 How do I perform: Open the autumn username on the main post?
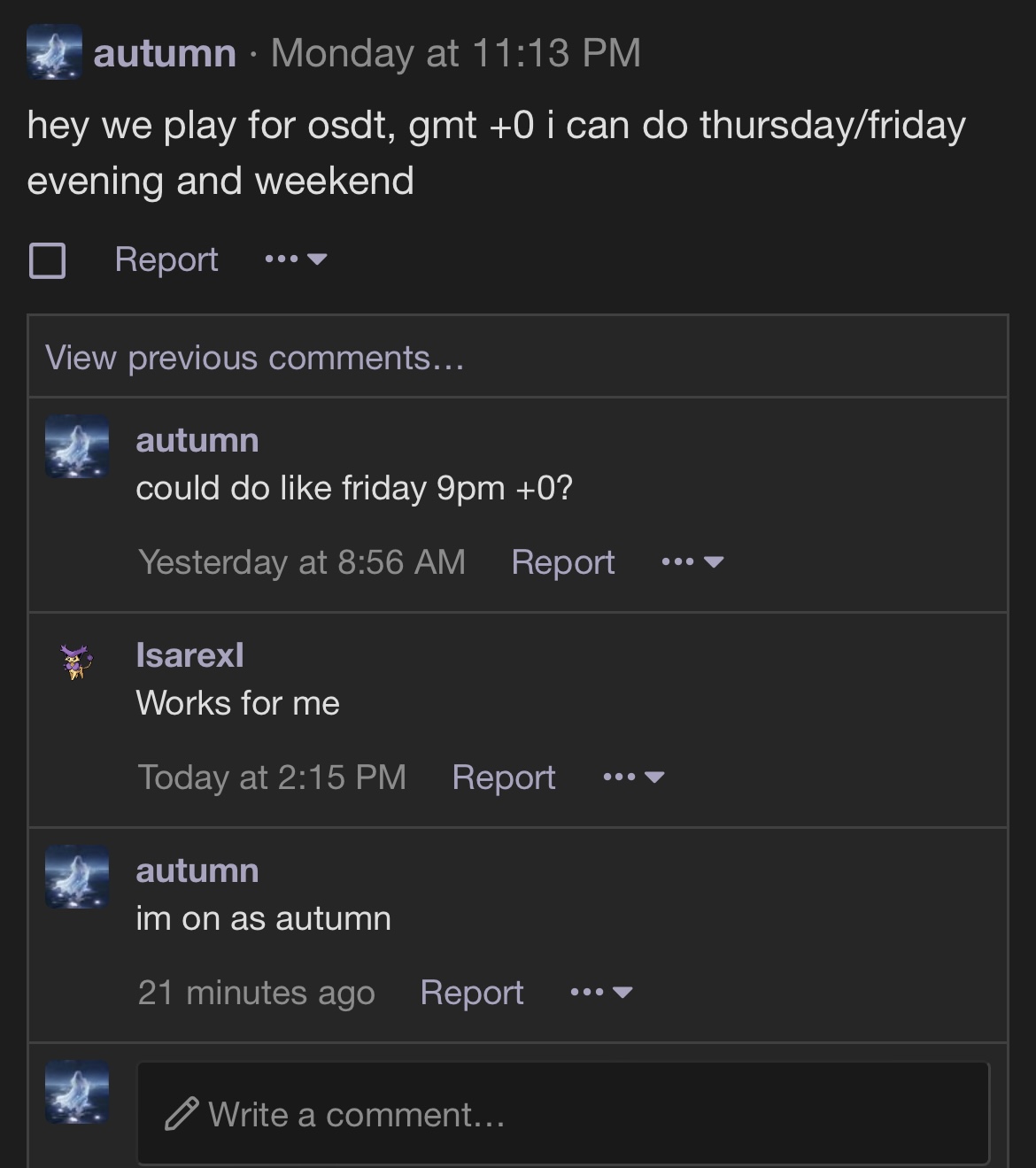coord(165,53)
